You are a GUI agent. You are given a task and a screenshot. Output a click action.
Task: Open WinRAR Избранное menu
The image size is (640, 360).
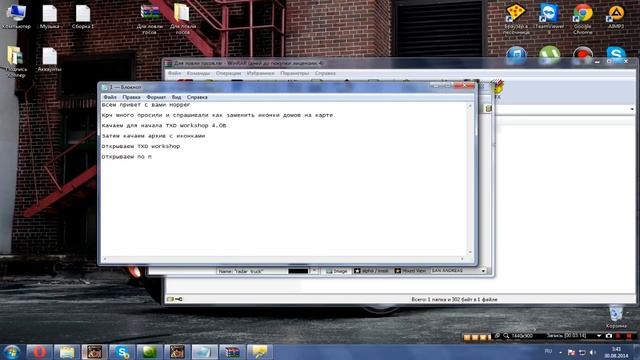[260, 73]
